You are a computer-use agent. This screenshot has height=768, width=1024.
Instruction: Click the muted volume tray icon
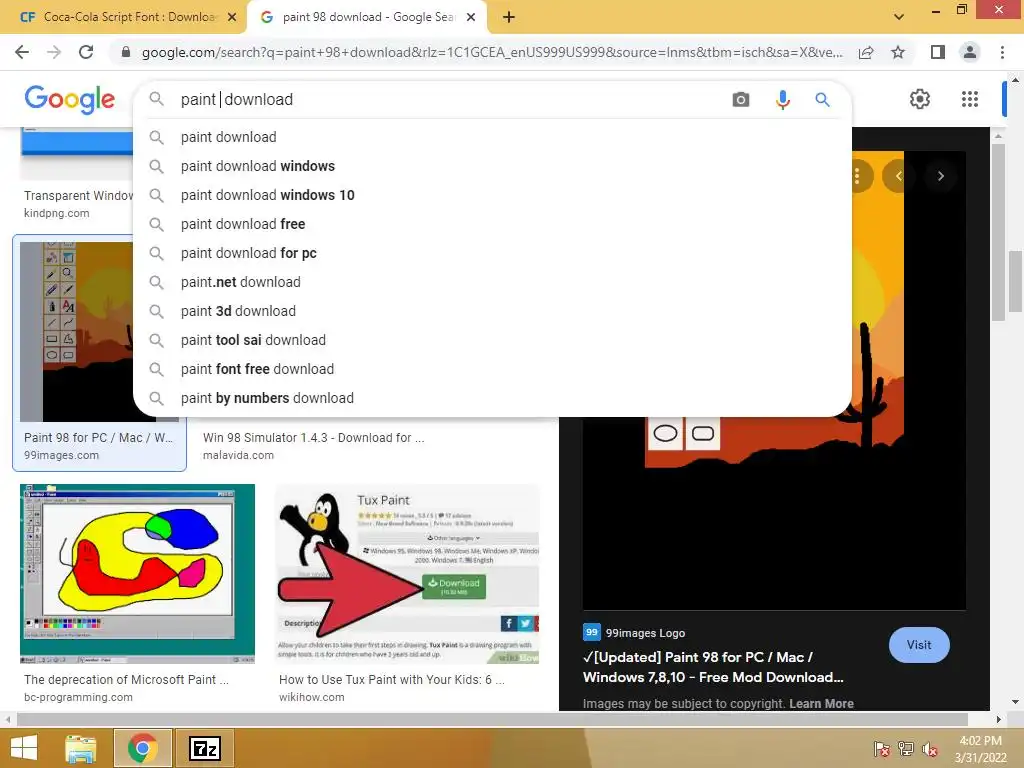930,749
